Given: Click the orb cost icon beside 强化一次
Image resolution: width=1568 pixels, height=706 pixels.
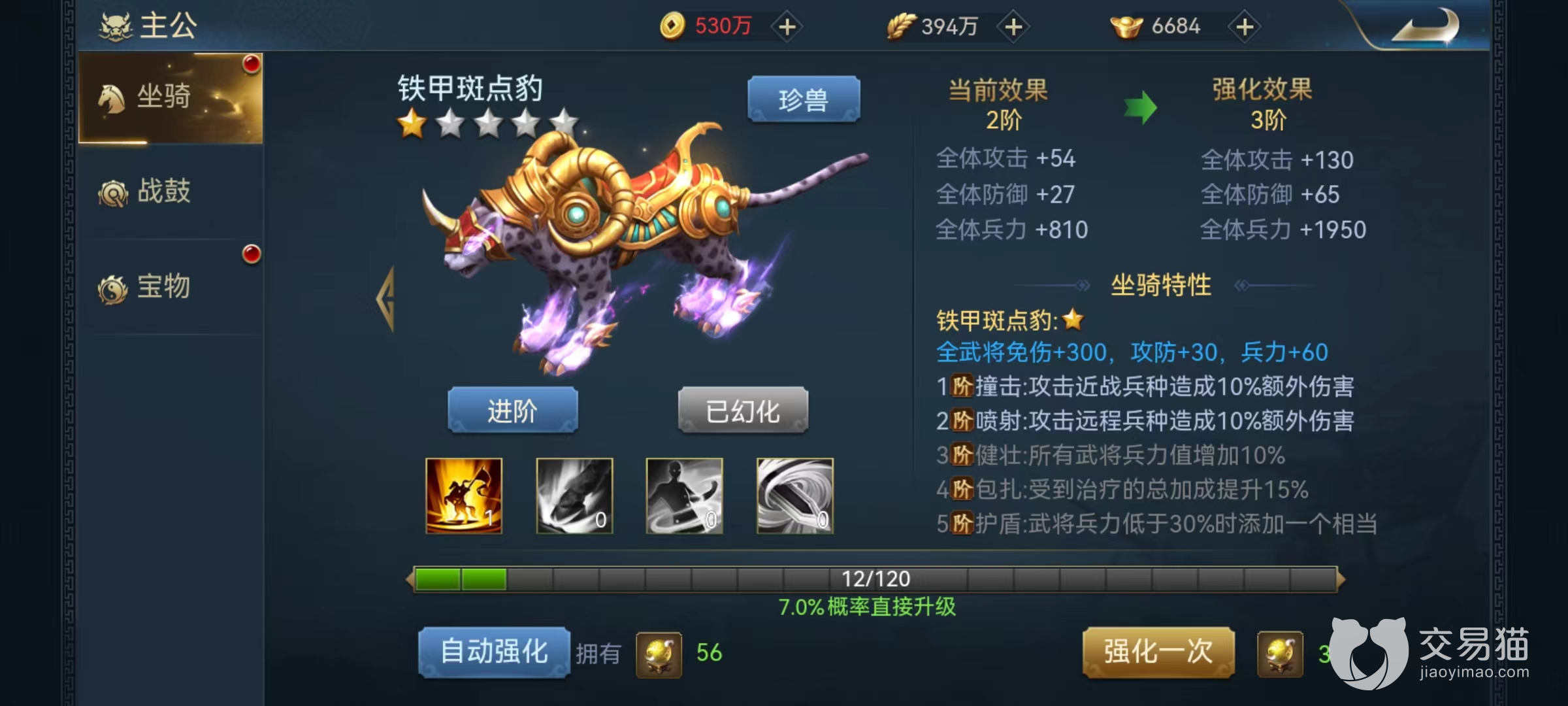Looking at the screenshot, I should 1280,654.
